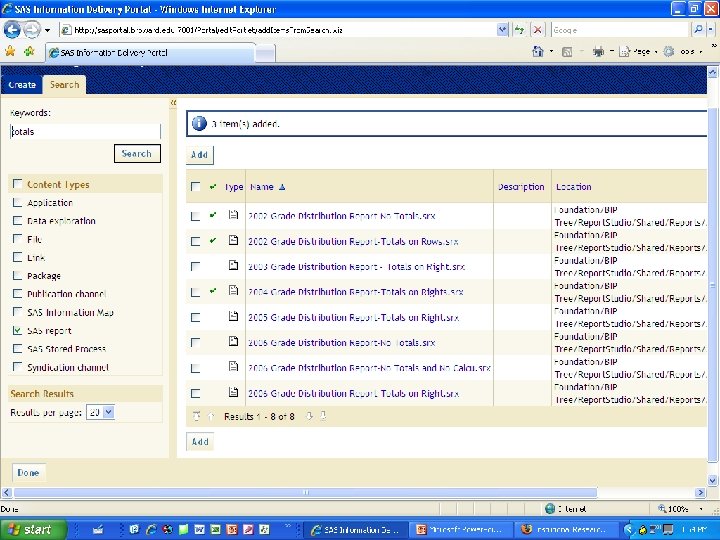Click the browser Forward arrow button
Image resolution: width=720 pixels, height=540 pixels.
[x=32, y=30]
